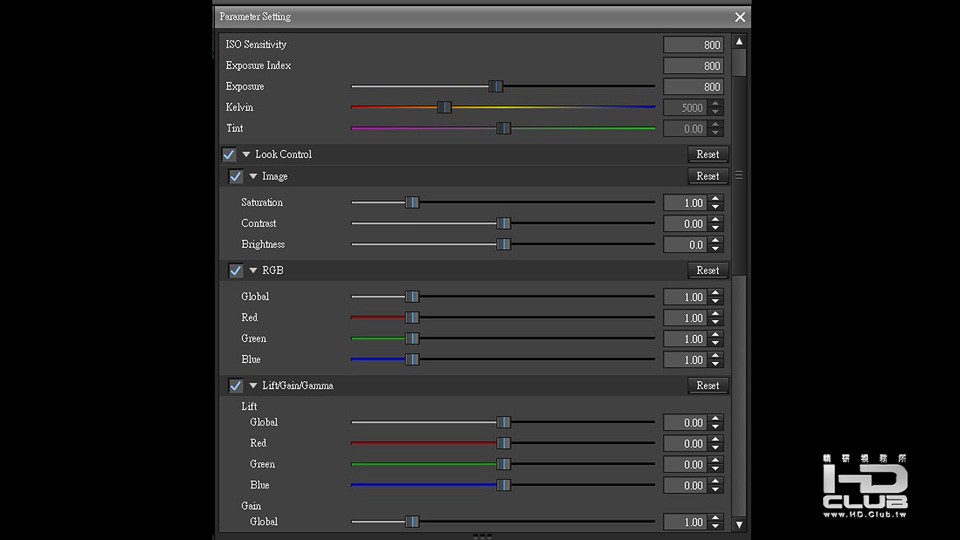Uncheck the Image section checkbox
This screenshot has width=960, height=540.
236,176
